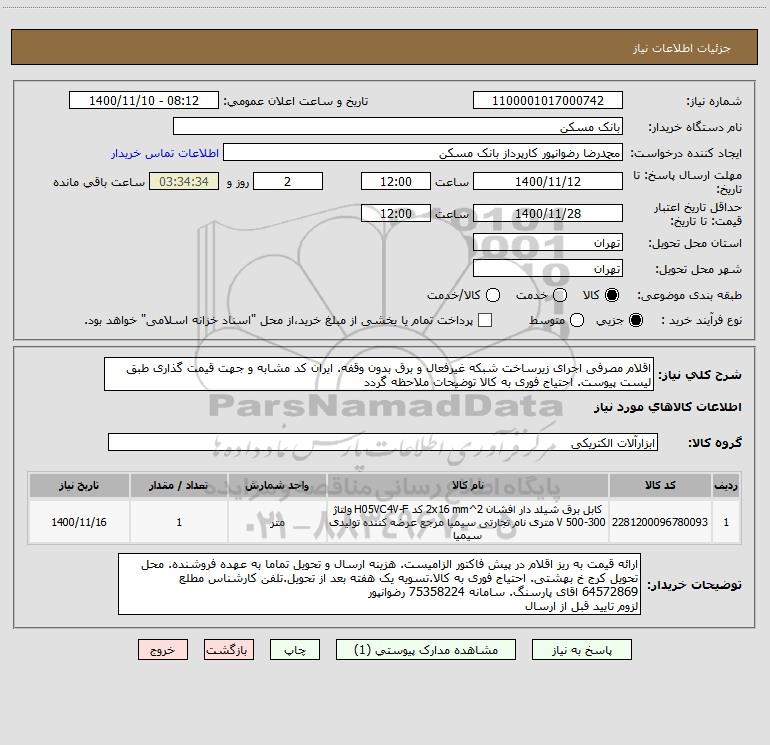The height and width of the screenshot is (745, 770).
Task: Open مشاهده مدارک پیوستی (1) button
Action: pos(426,650)
